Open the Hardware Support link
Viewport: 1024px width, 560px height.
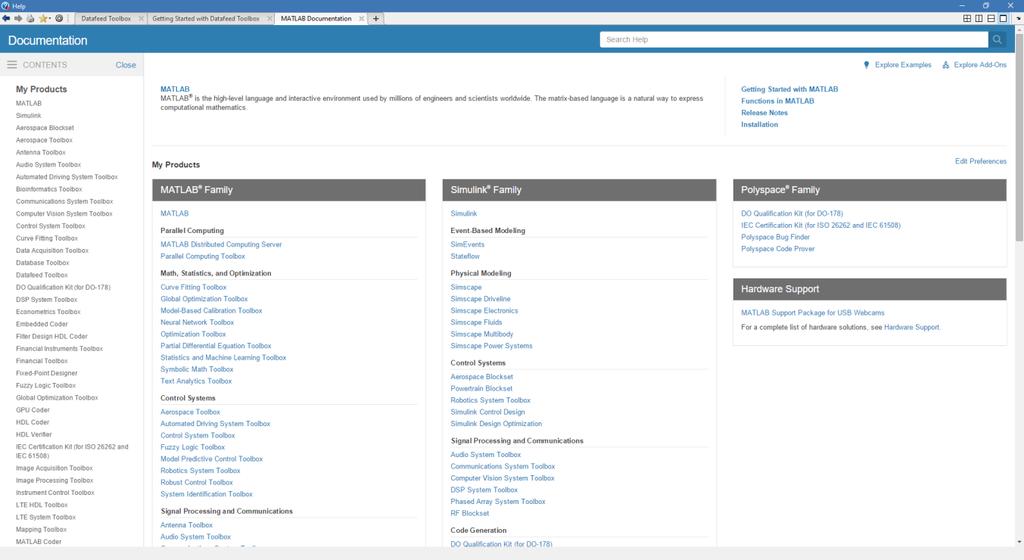912,327
